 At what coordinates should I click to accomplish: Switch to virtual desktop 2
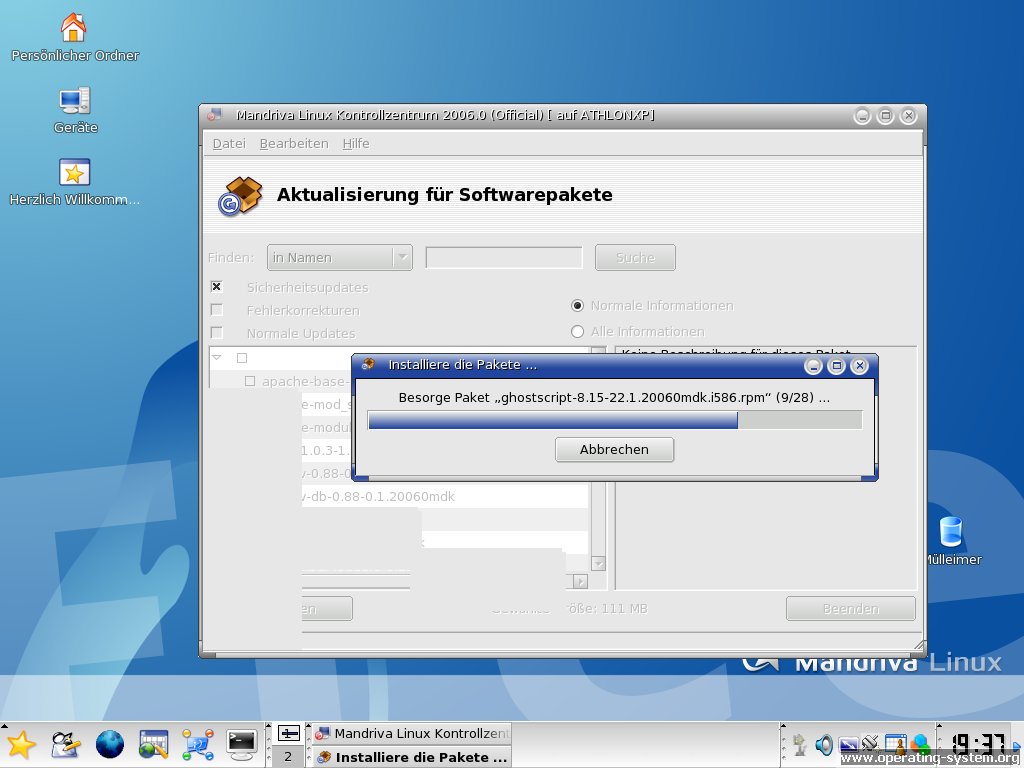tap(289, 757)
